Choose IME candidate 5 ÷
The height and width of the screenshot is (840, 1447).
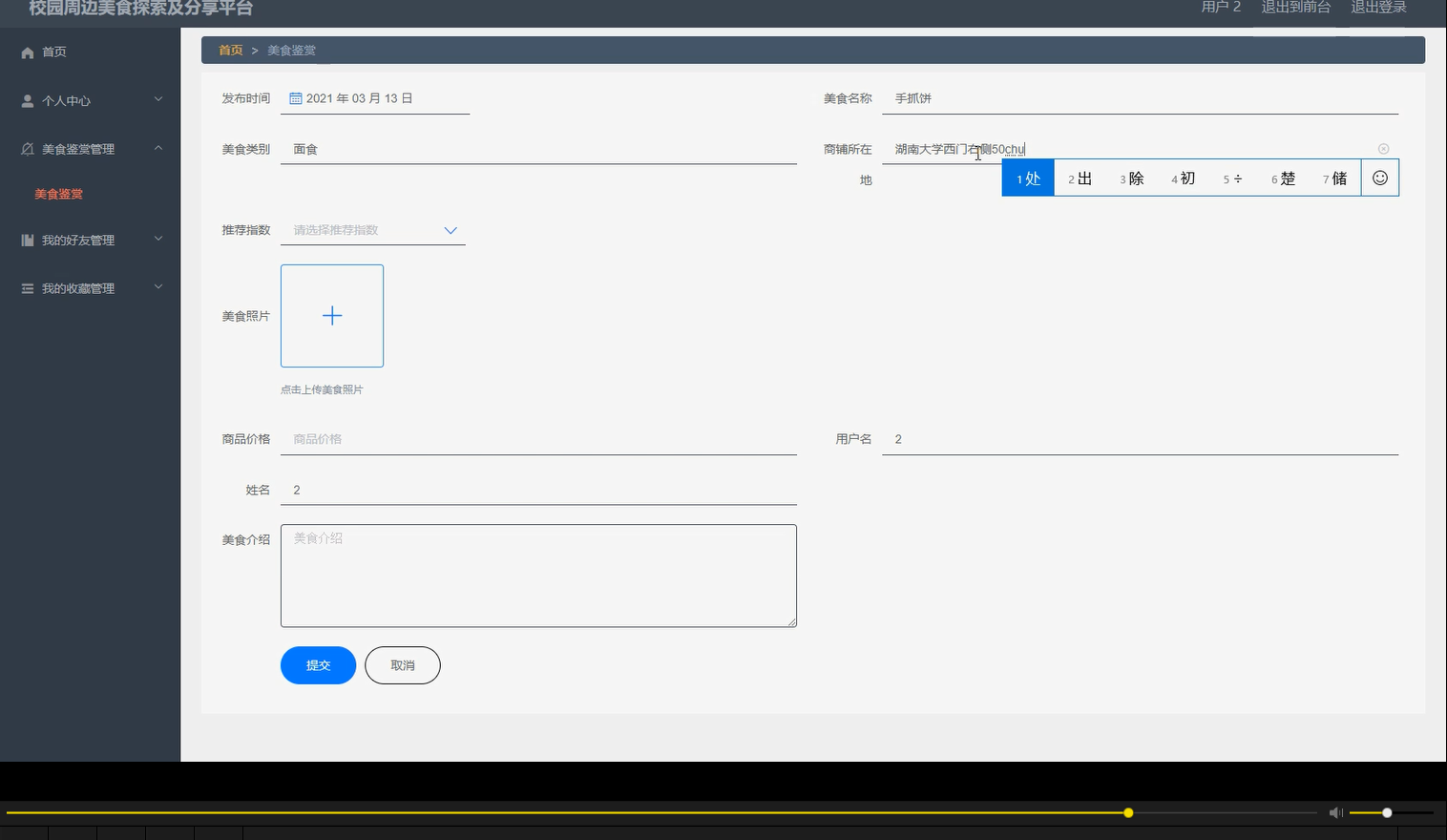pos(1232,178)
